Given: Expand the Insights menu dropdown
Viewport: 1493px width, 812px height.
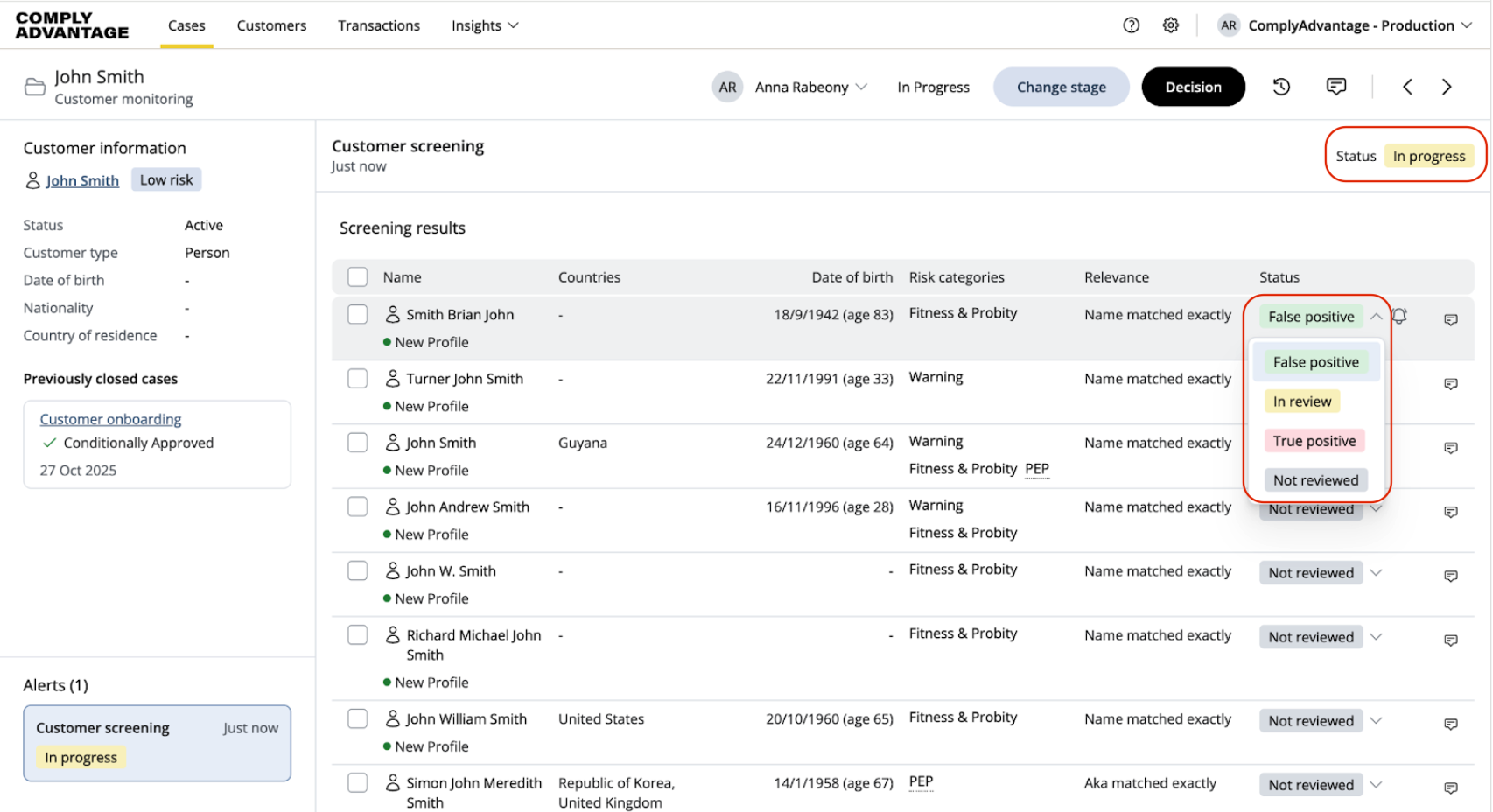Looking at the screenshot, I should tap(485, 25).
